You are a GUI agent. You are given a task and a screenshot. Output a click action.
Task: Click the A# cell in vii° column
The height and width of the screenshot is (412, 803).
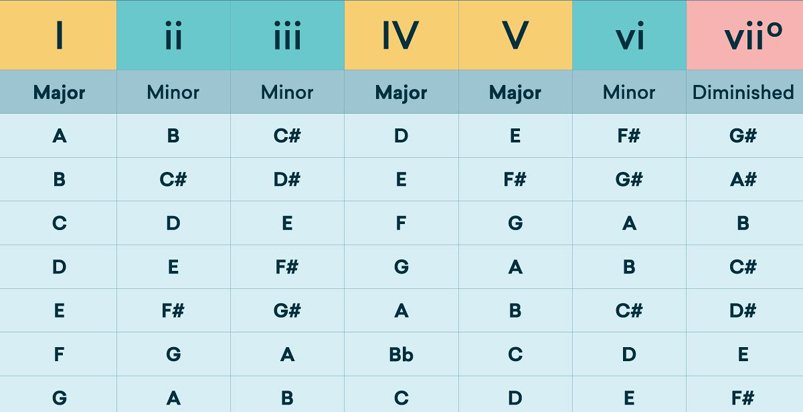(745, 179)
